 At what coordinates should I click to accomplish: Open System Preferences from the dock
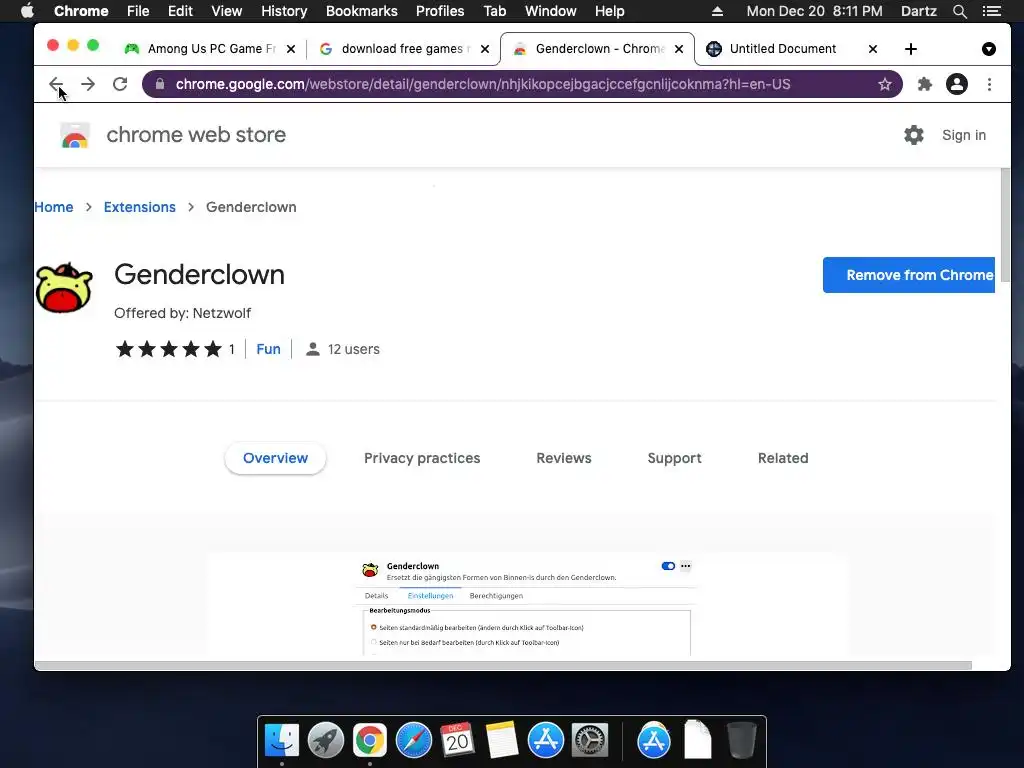click(x=590, y=741)
